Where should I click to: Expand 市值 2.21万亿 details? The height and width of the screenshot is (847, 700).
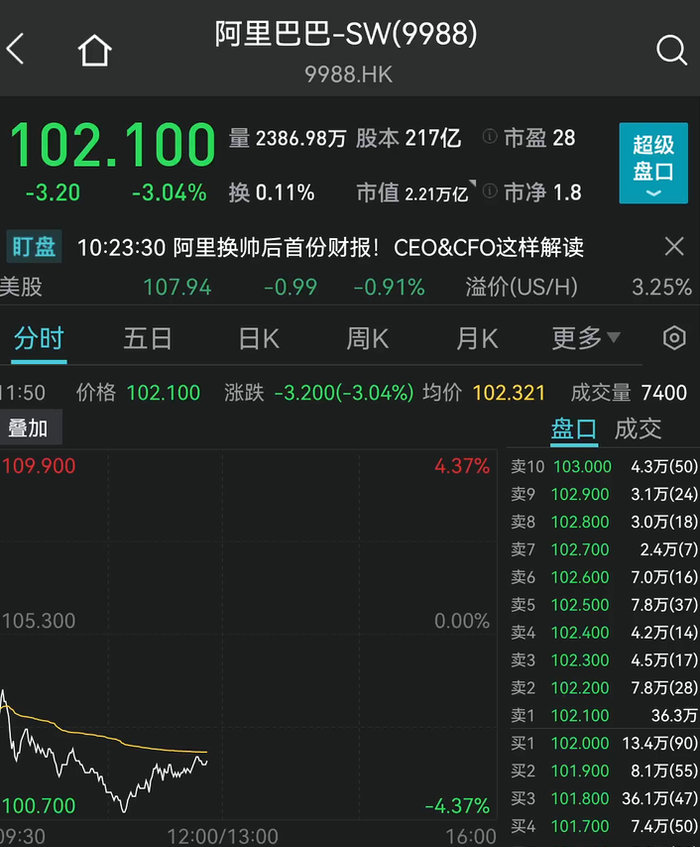416,193
